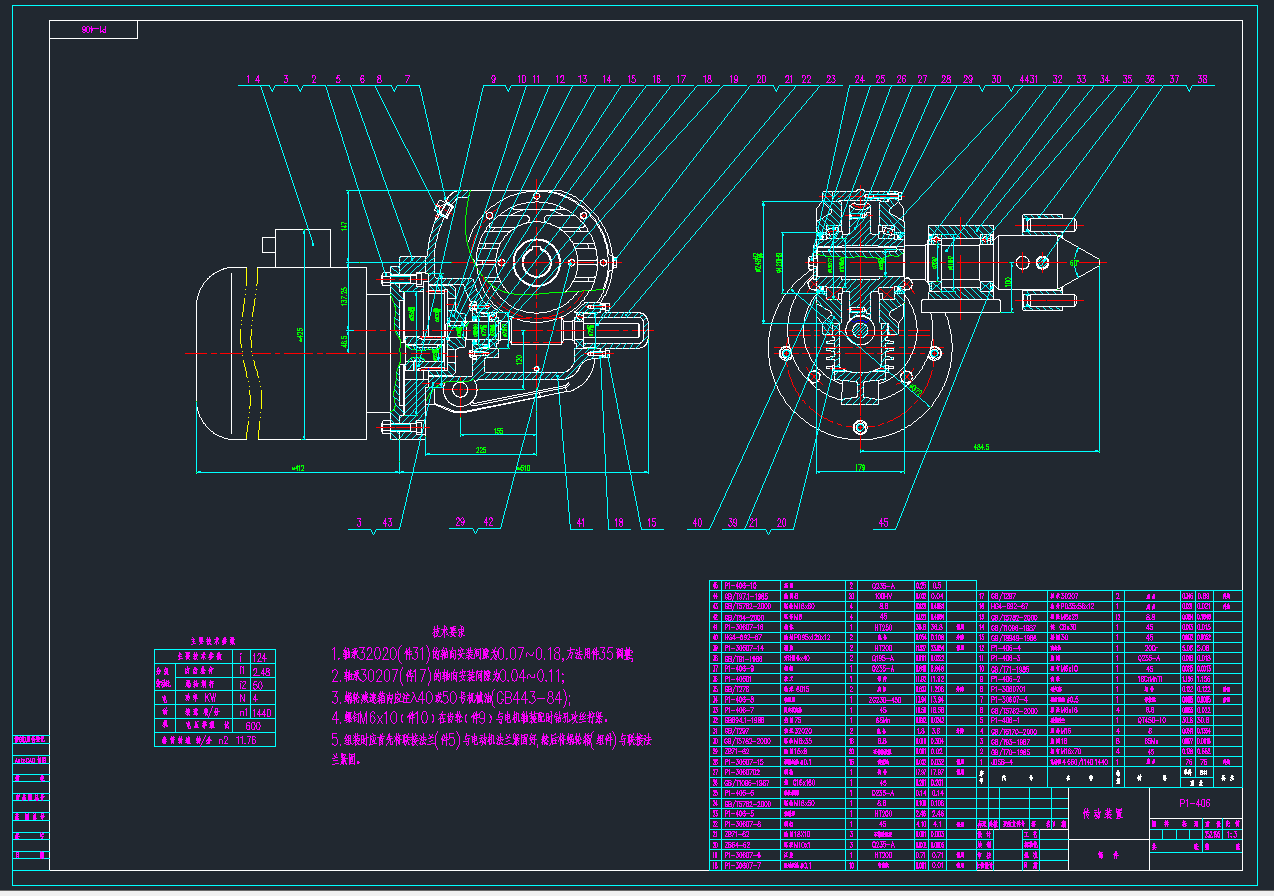Click HT250 material cell in parts list
This screenshot has width=1274, height=896.
coord(883,627)
